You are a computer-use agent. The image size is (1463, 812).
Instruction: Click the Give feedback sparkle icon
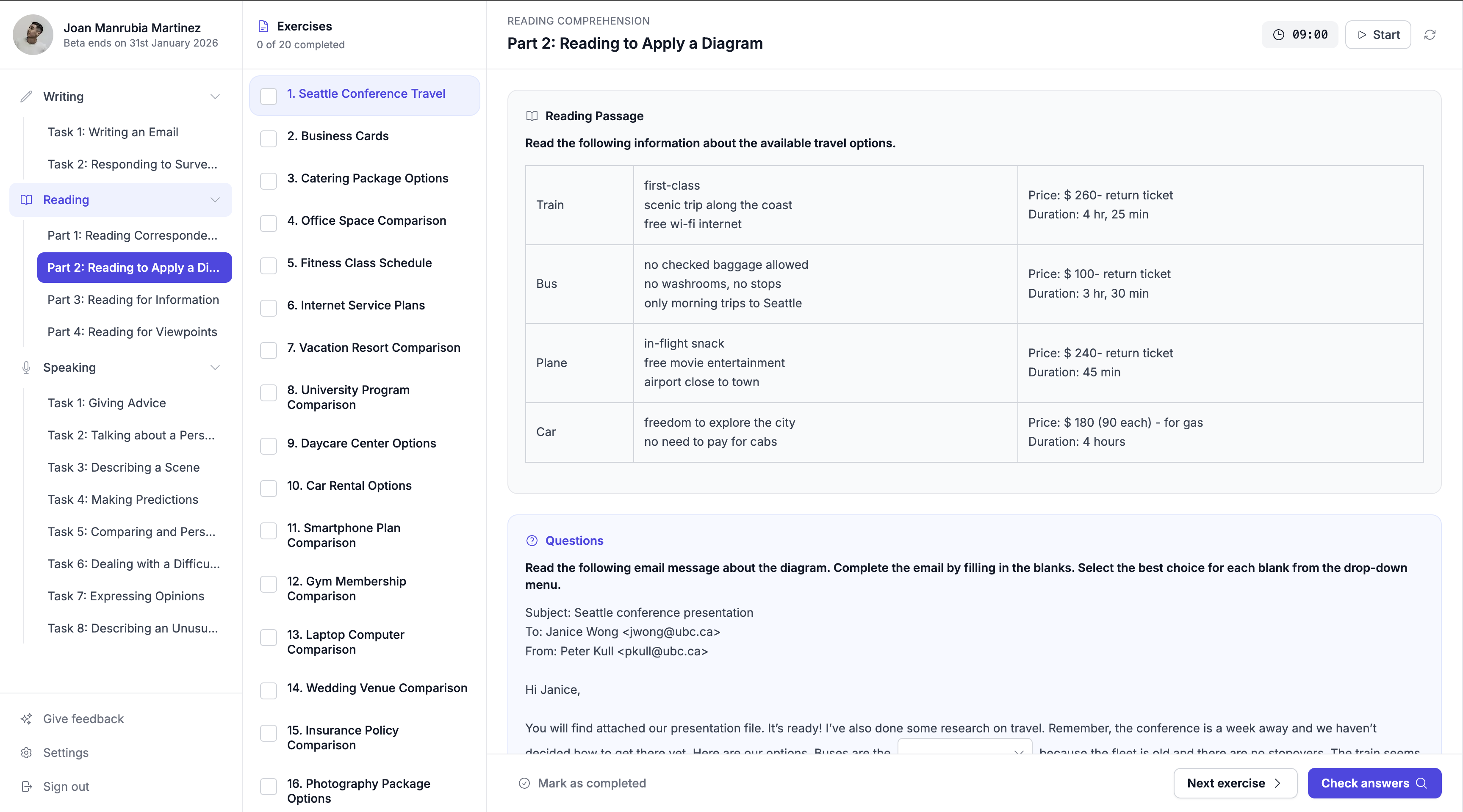tap(26, 719)
